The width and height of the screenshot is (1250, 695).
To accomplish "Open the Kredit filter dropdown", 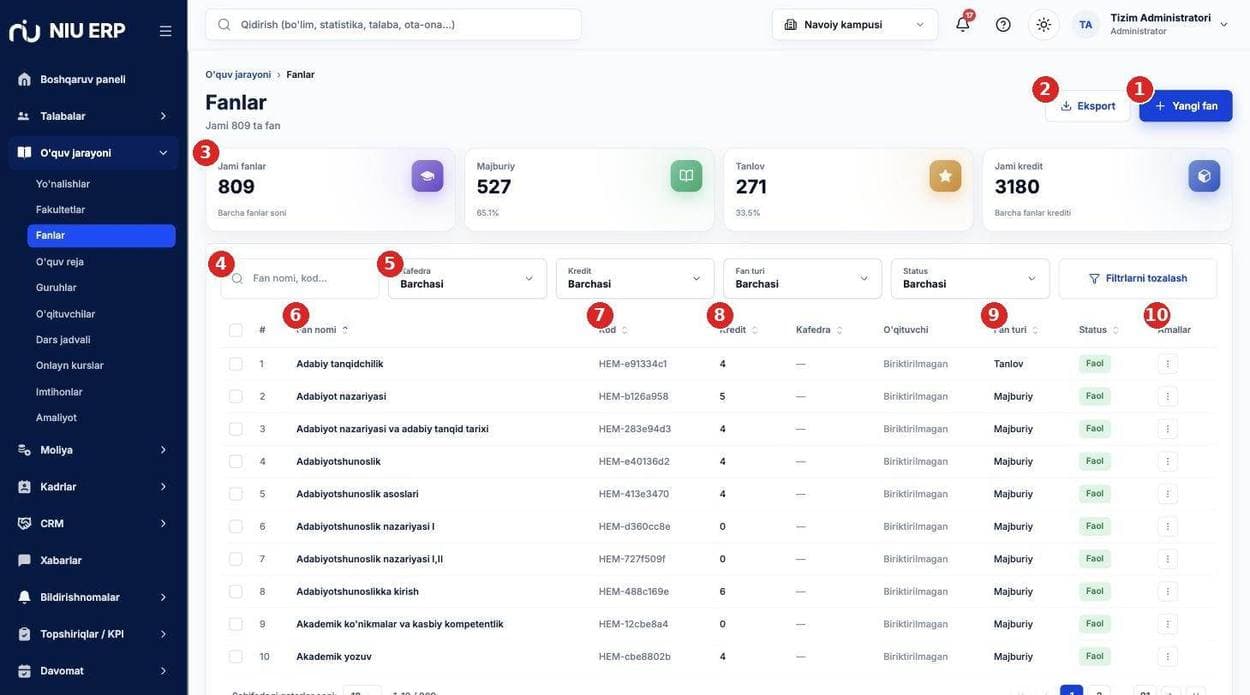I will pos(635,278).
